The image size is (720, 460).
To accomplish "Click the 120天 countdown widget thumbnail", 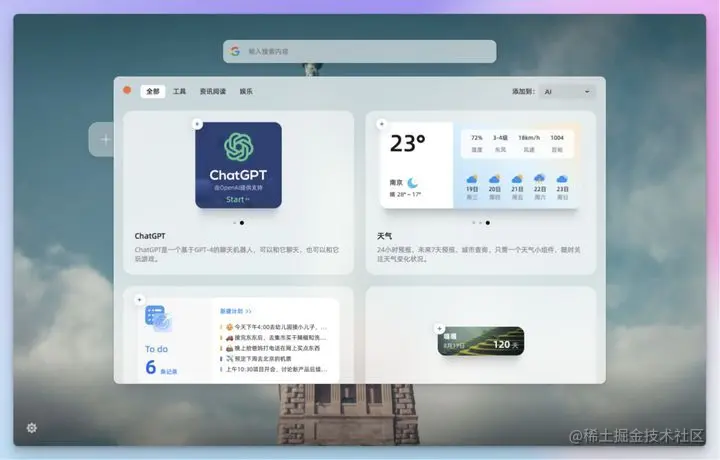I will 481,341.
